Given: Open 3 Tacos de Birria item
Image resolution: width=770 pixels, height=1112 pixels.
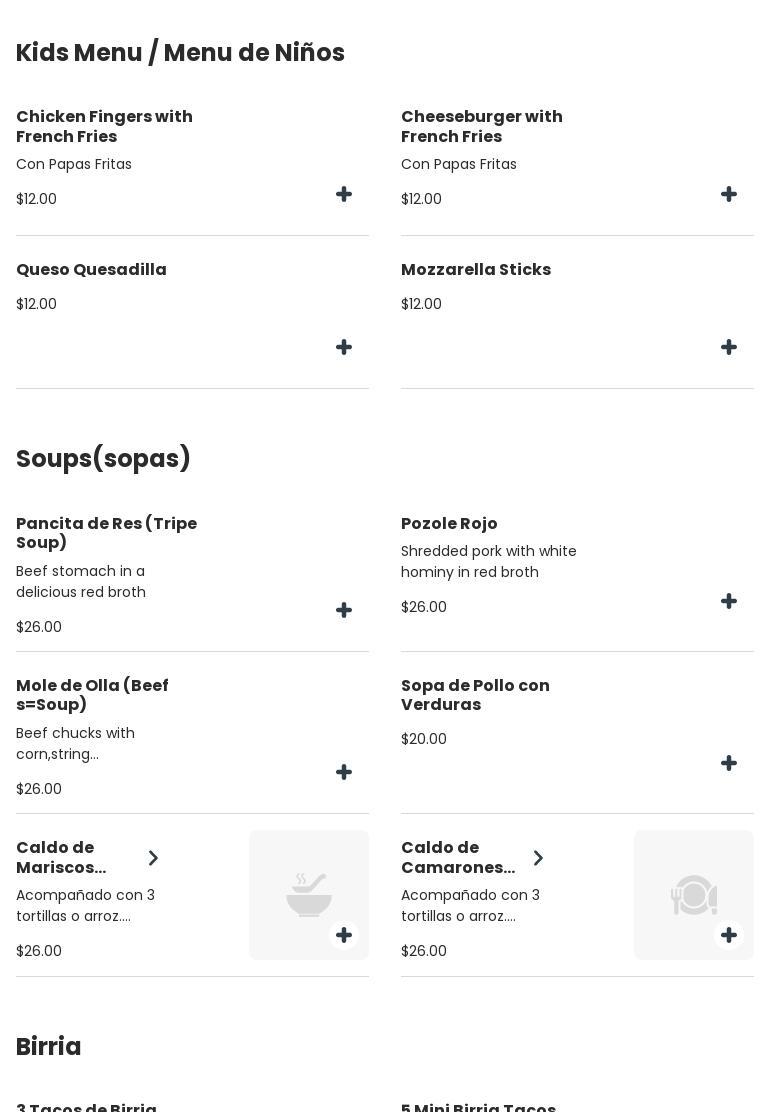Looking at the screenshot, I should pyautogui.click(x=86, y=1107).
